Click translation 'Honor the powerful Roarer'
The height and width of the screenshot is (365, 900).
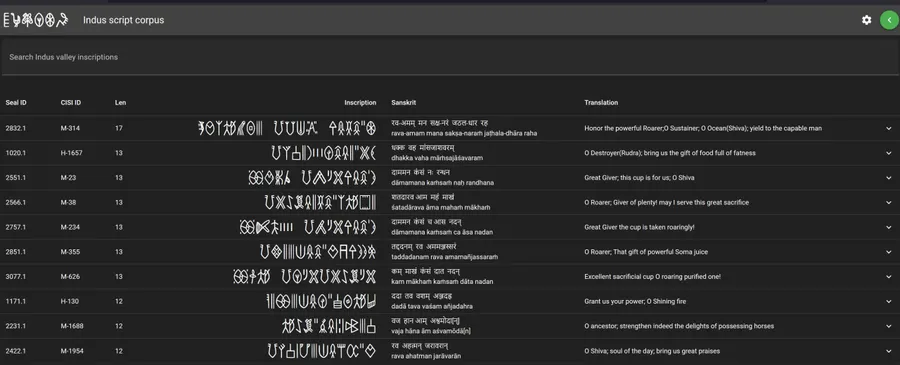(x=703, y=129)
